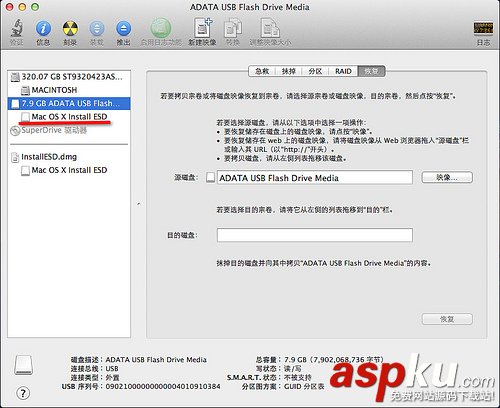Click the large drive icon at bottom

point(24,365)
